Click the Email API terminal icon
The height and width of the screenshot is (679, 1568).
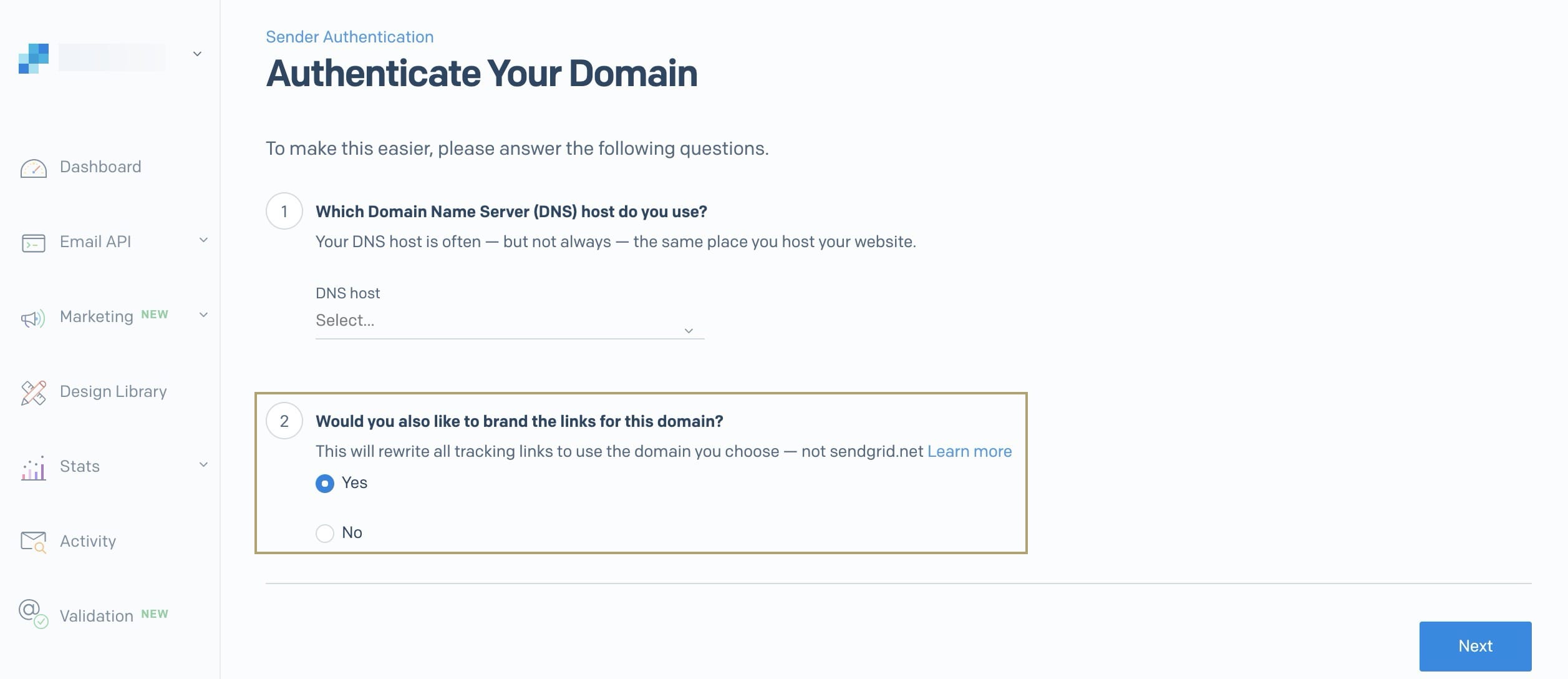tap(34, 243)
